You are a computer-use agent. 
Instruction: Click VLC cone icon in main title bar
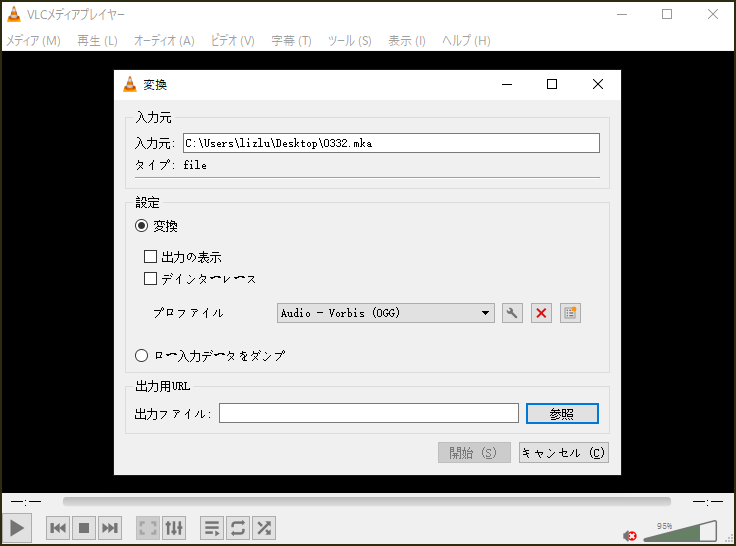point(14,14)
